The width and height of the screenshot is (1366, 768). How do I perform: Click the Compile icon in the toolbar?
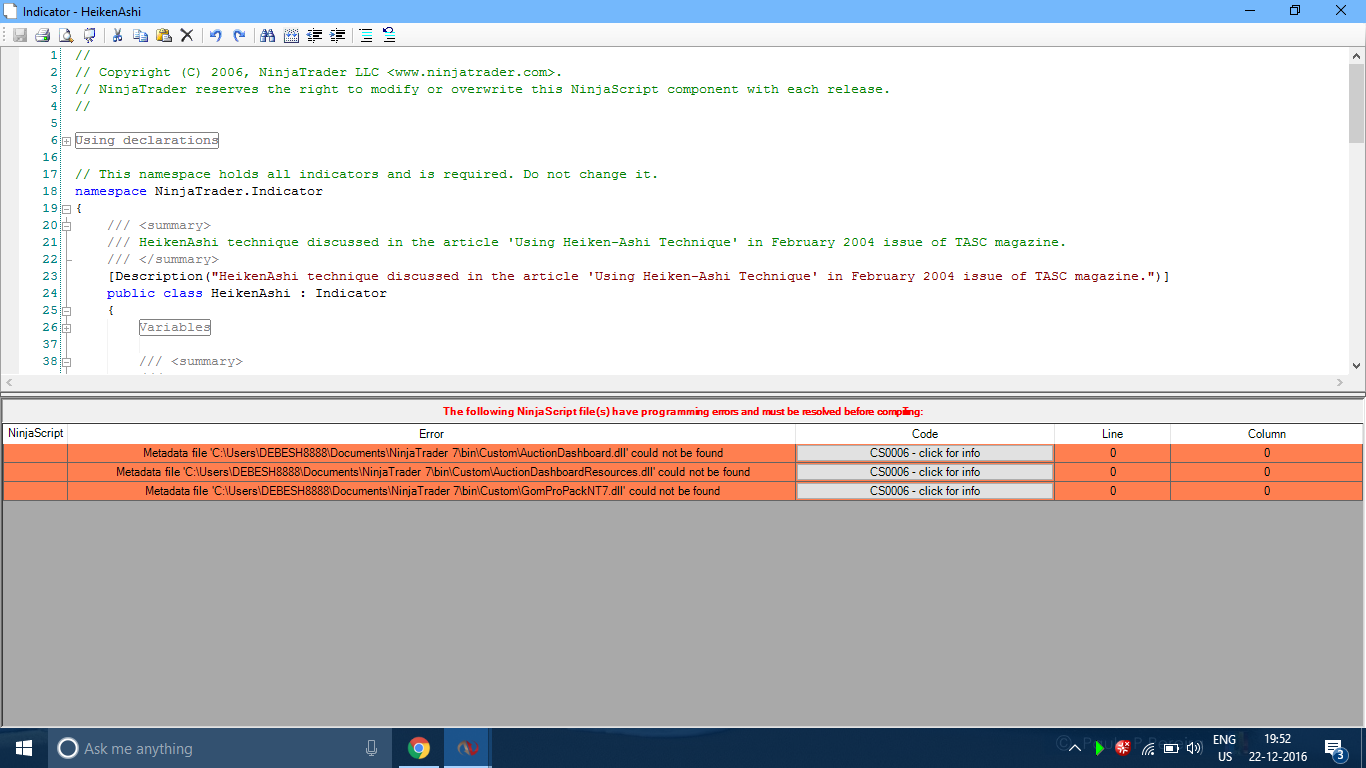[88, 35]
